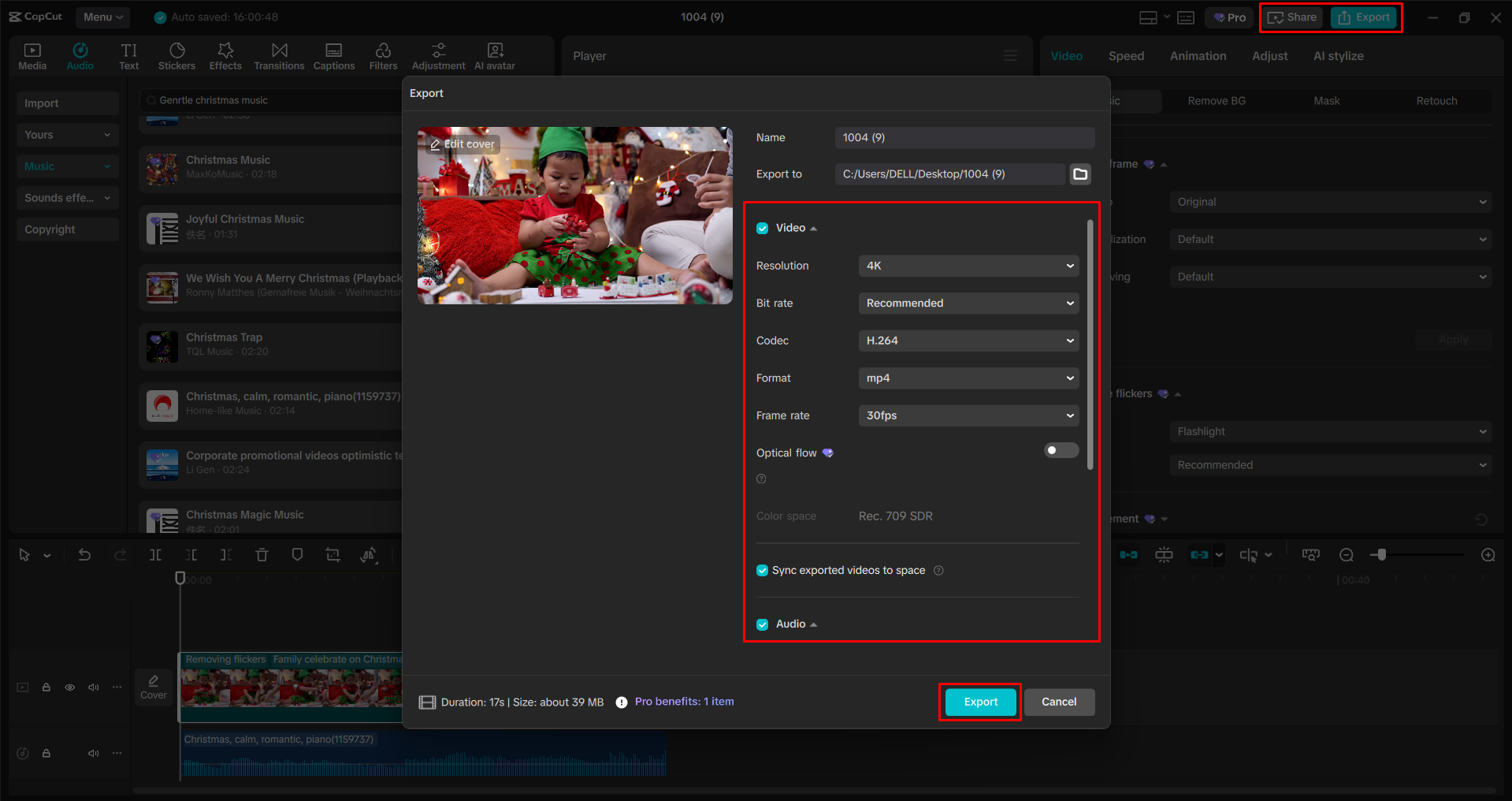Cancel the export dialog

pyautogui.click(x=1059, y=702)
